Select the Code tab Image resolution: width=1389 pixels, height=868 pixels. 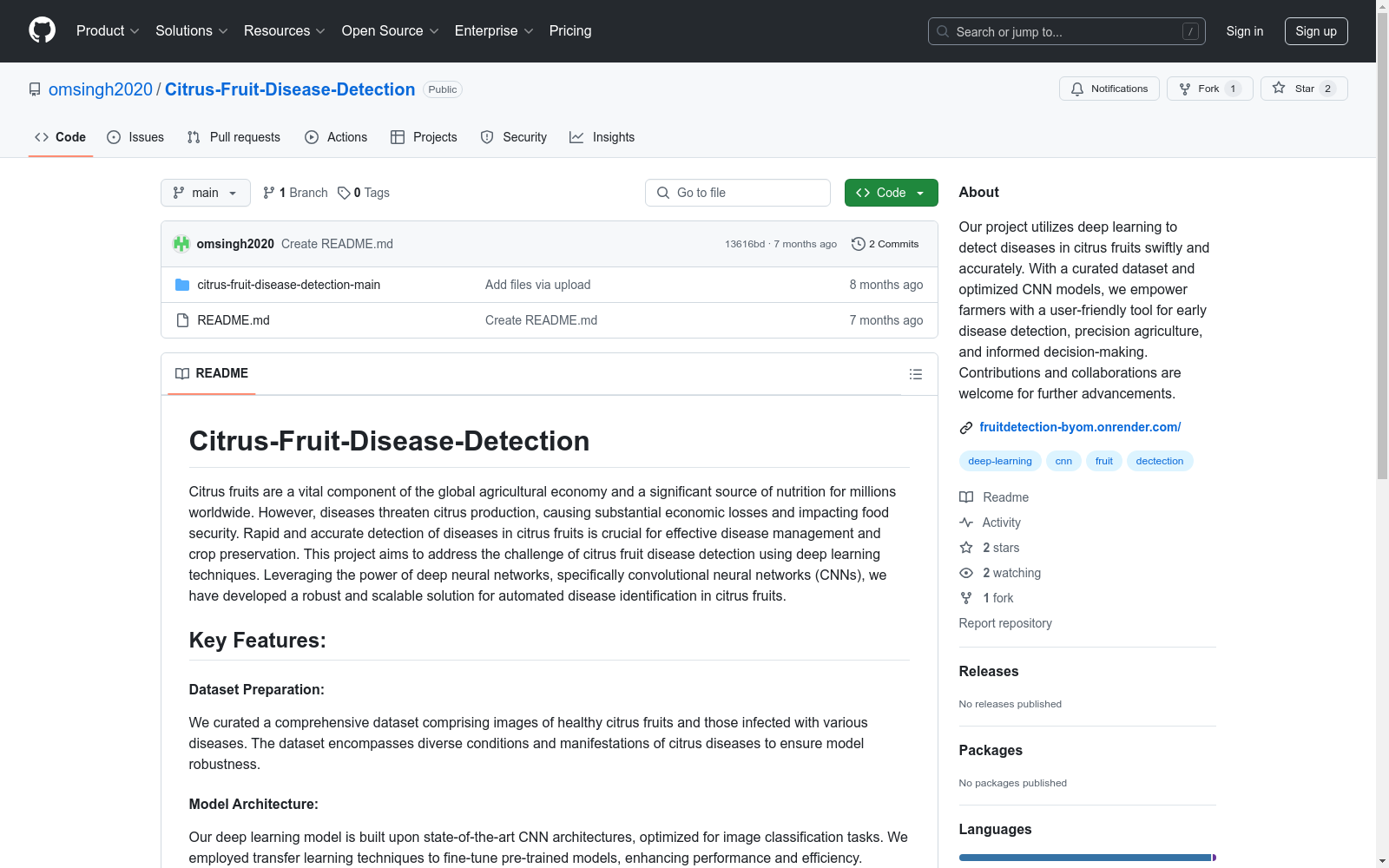tap(60, 137)
